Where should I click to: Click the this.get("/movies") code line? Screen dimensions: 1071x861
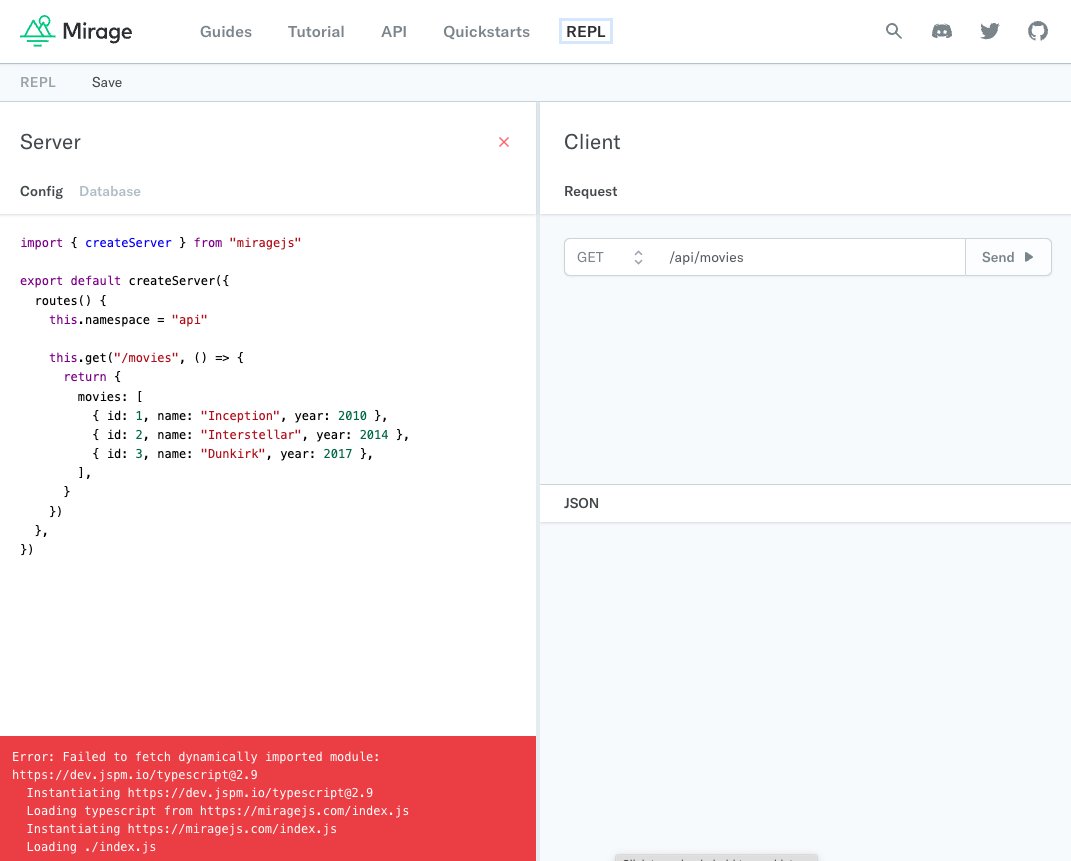pos(146,358)
